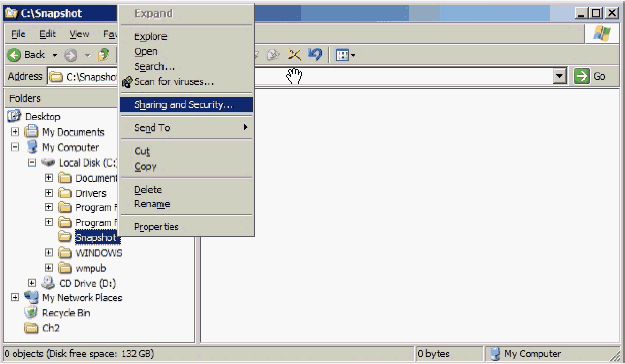625x364 pixels.
Task: Click the Go green arrow icon
Action: click(582, 76)
